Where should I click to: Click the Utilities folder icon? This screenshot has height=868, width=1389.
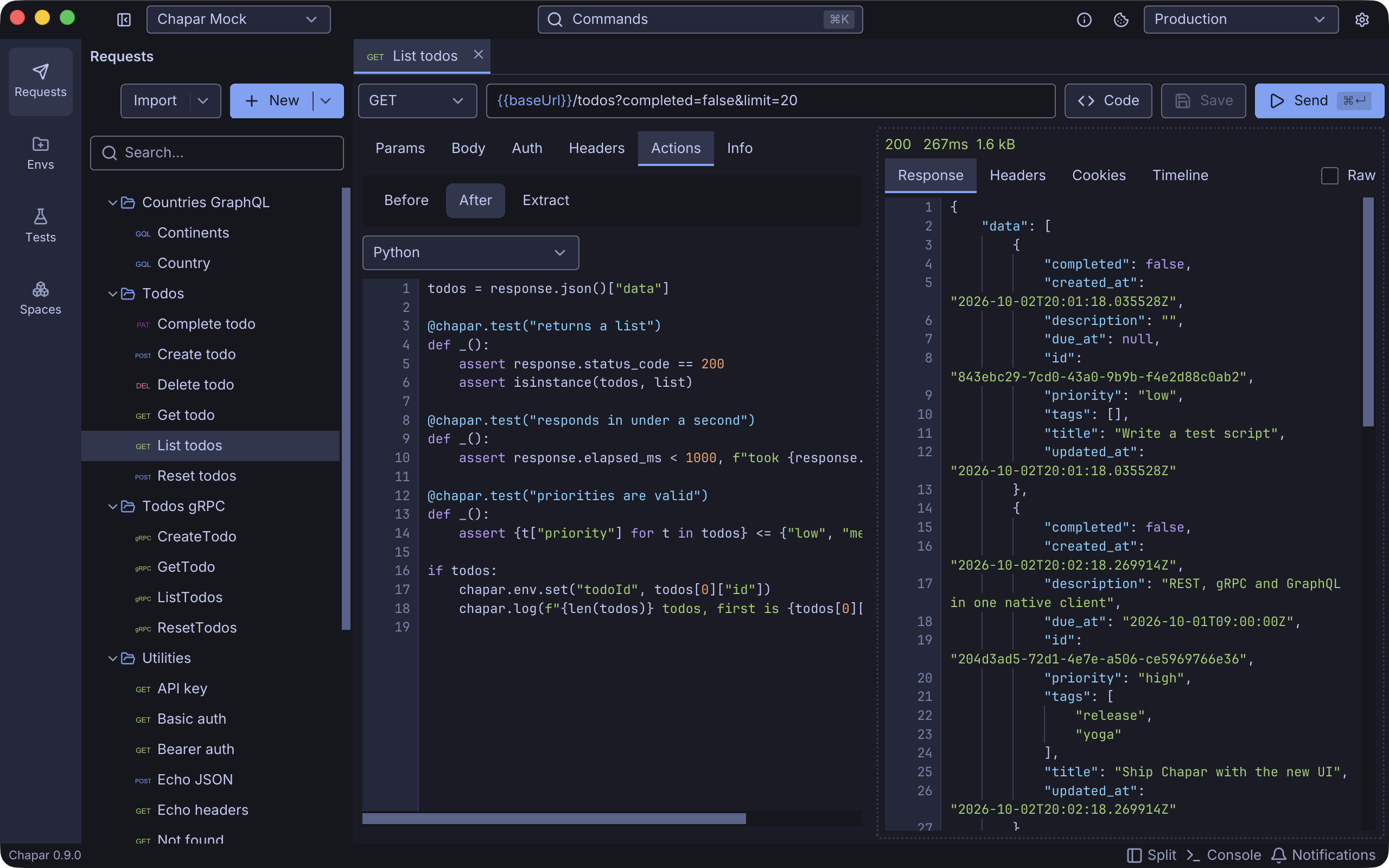tap(128, 658)
